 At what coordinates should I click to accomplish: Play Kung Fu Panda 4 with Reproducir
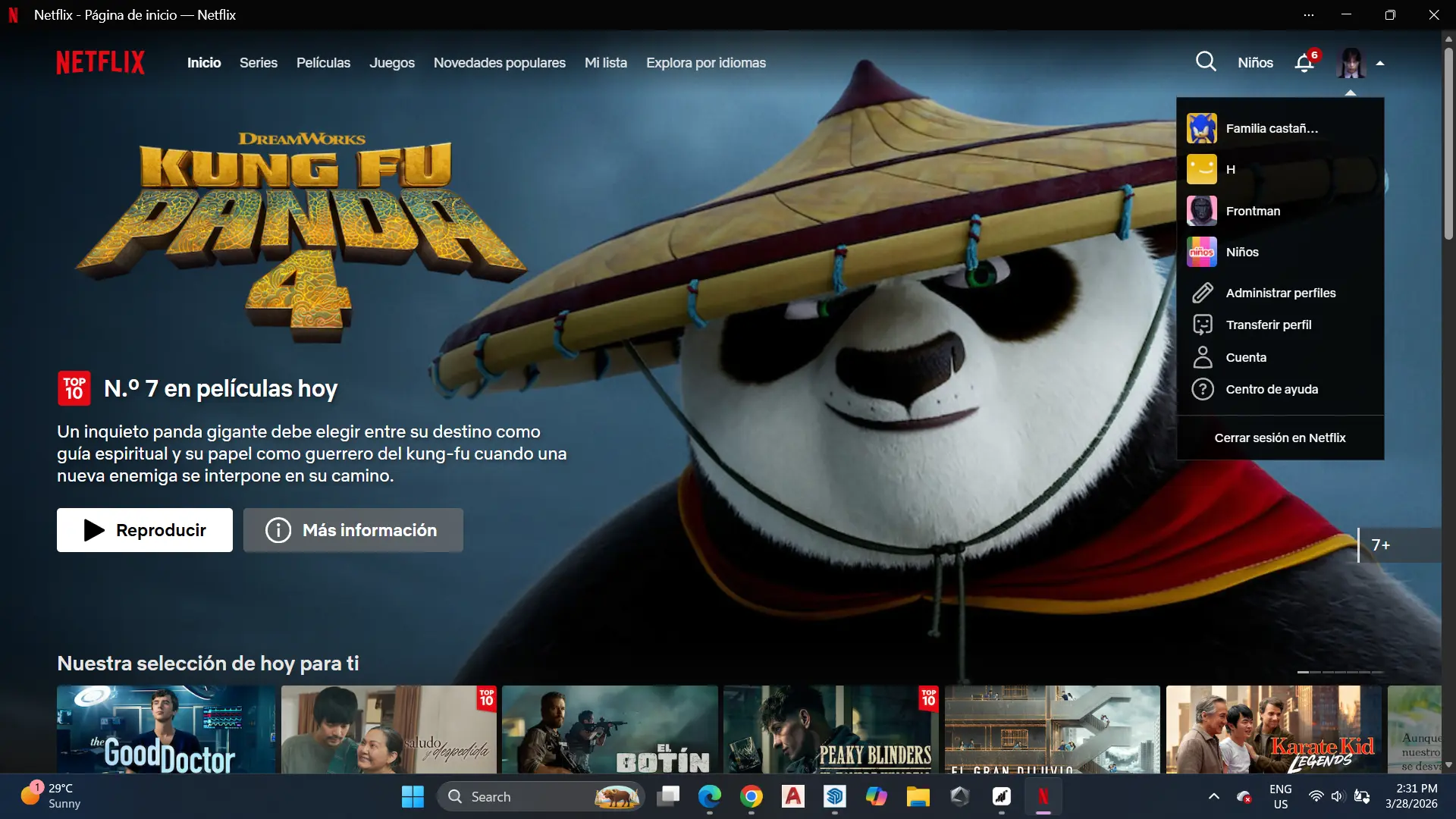pyautogui.click(x=145, y=530)
